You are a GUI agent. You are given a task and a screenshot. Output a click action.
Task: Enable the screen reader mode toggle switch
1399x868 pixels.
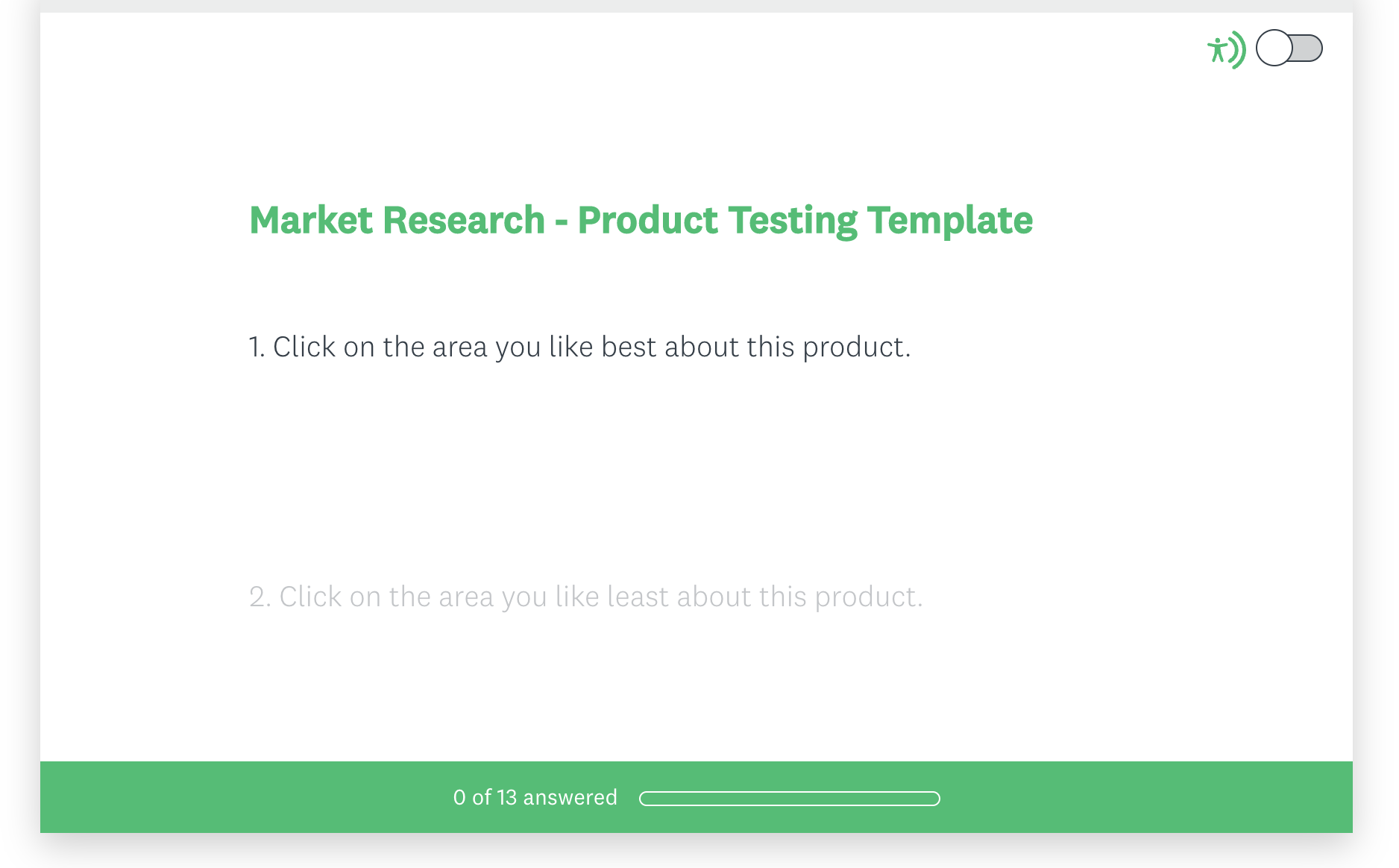1289,48
